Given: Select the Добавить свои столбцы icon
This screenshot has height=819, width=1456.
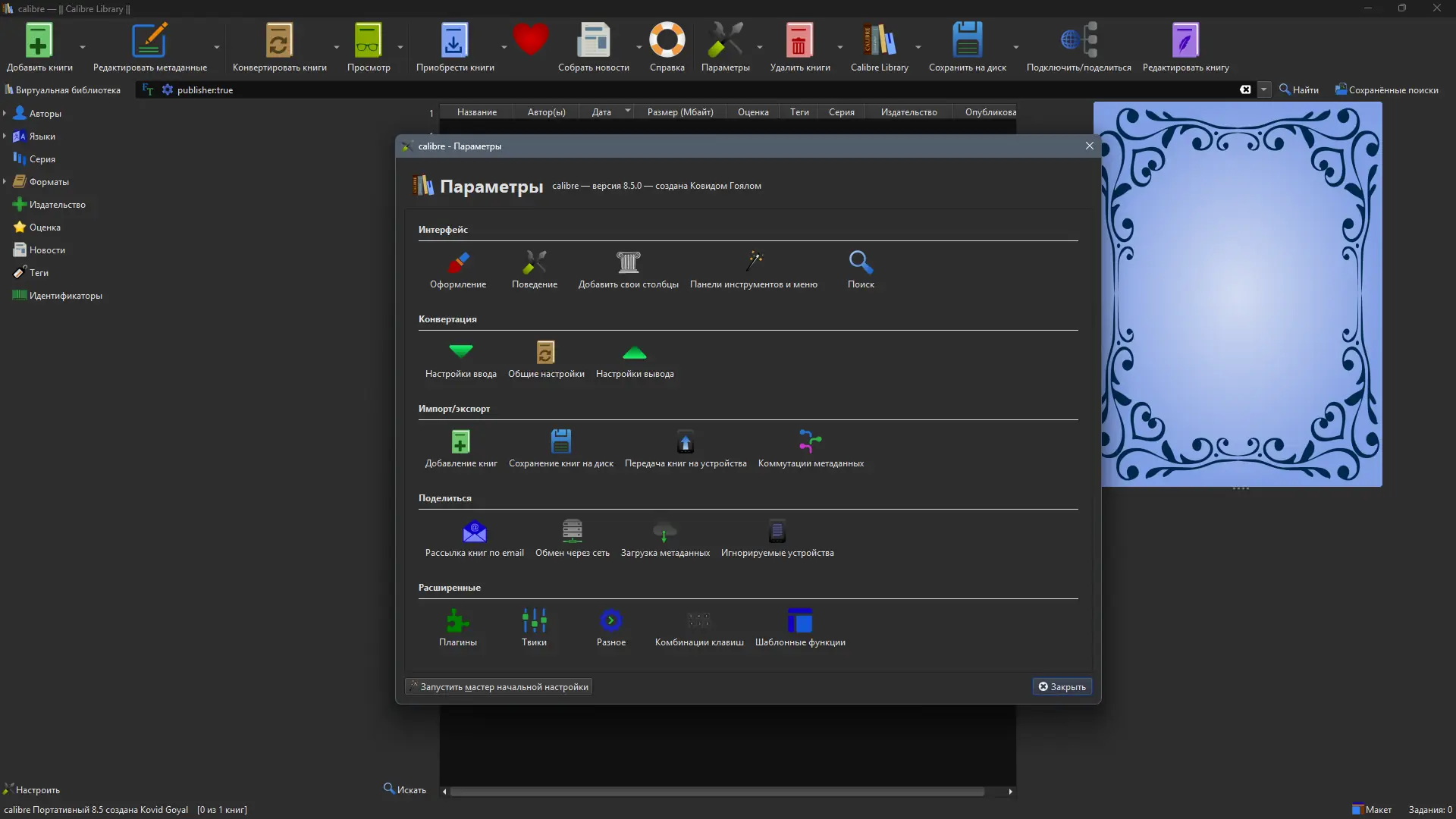Looking at the screenshot, I should point(628,263).
